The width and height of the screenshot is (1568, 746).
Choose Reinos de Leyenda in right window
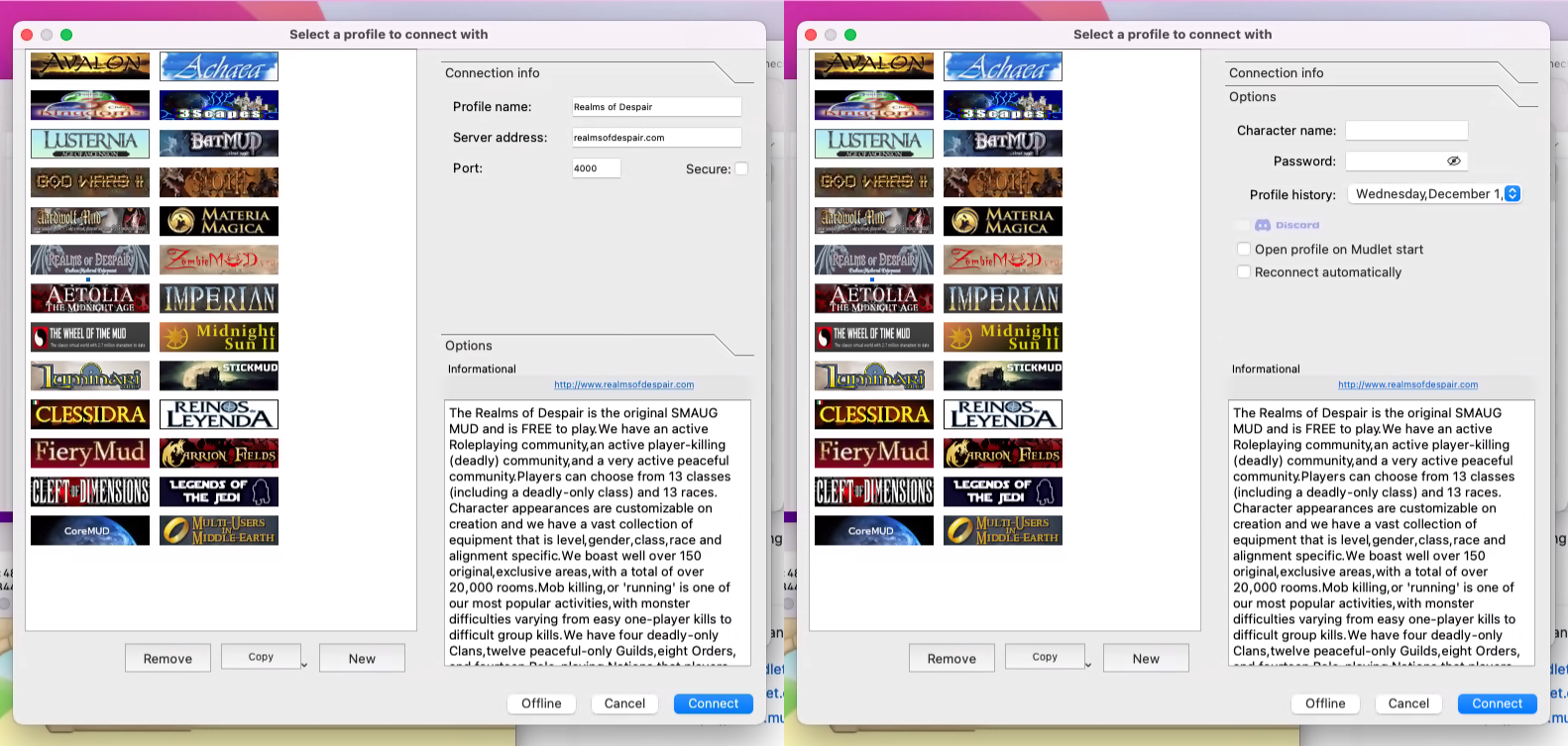point(1003,414)
